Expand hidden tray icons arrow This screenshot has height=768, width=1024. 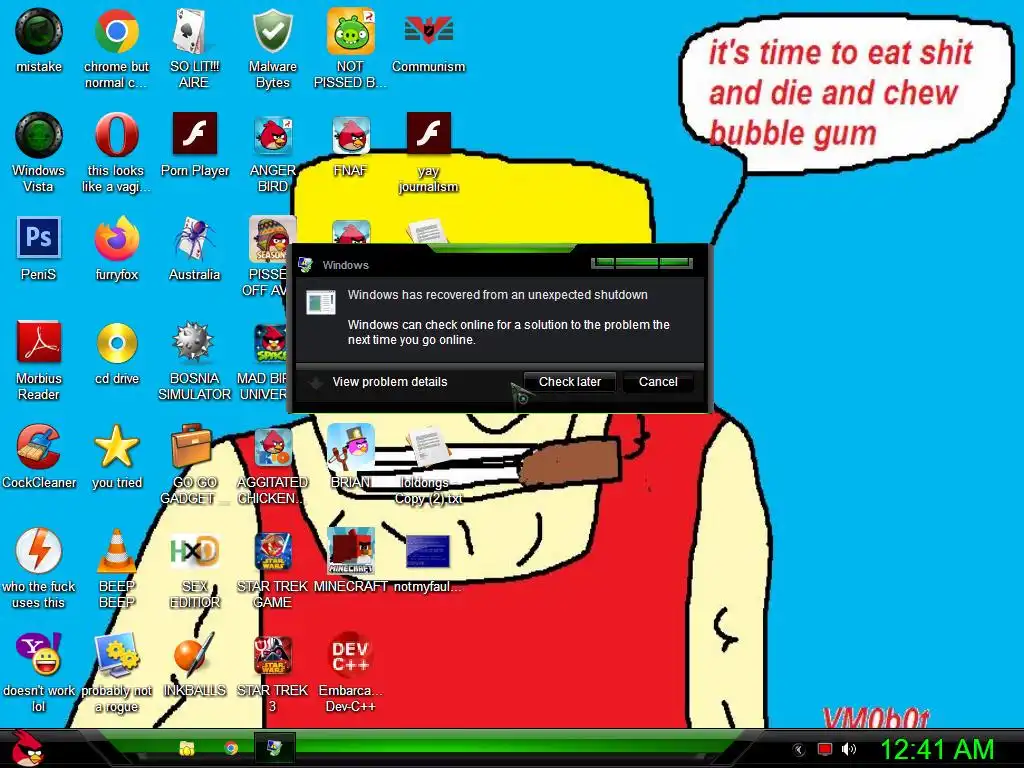798,749
